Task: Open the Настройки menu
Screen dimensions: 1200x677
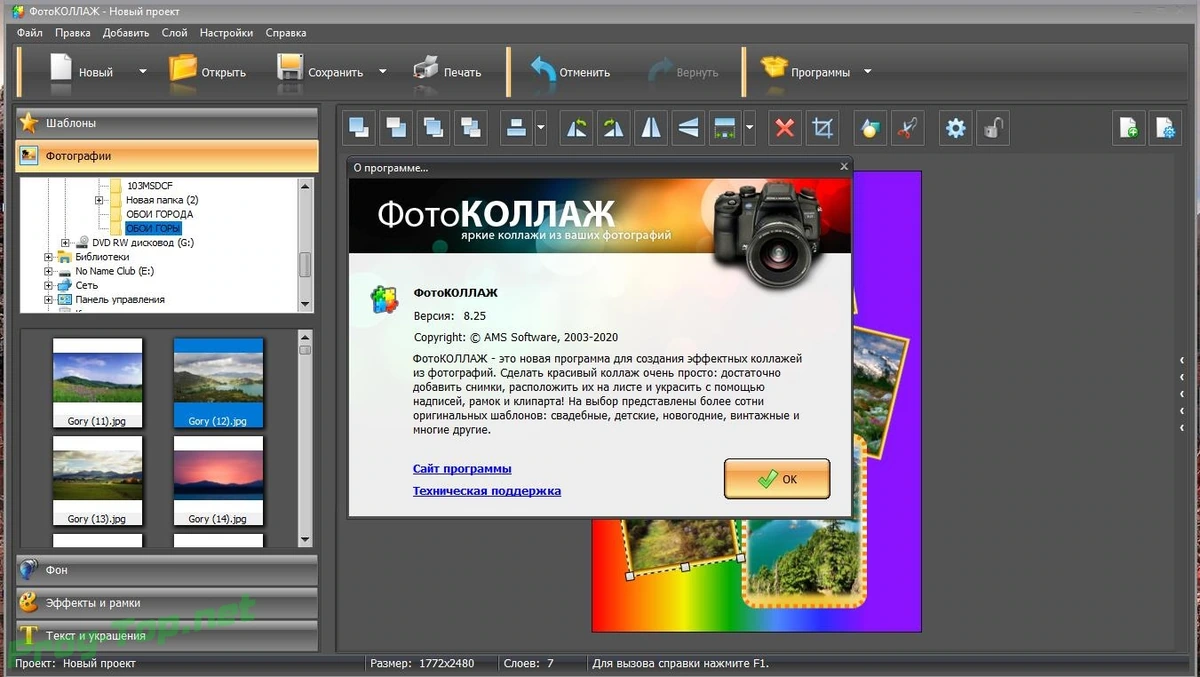Action: coord(226,33)
